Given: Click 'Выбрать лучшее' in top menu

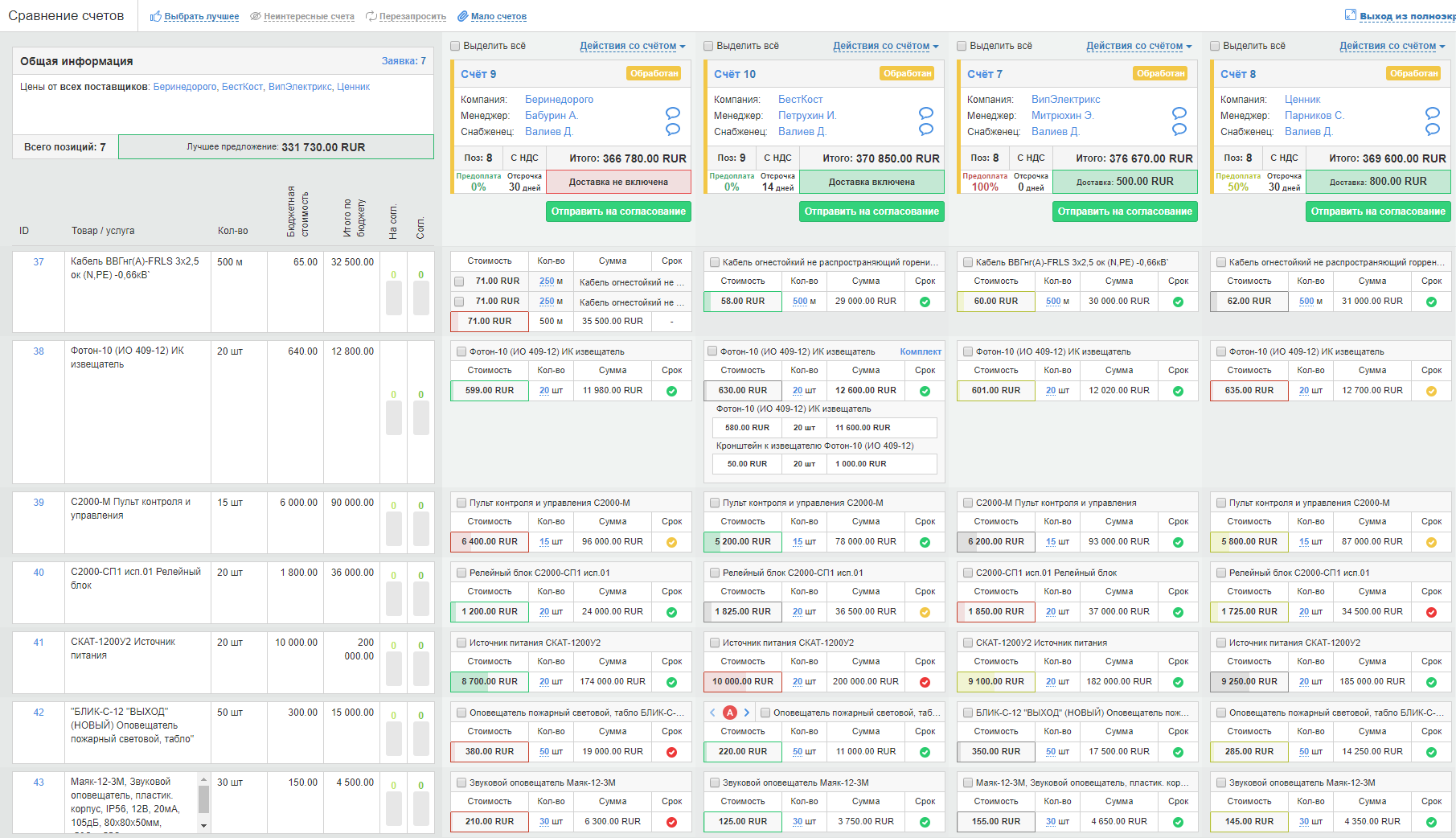Looking at the screenshot, I should 202,16.
